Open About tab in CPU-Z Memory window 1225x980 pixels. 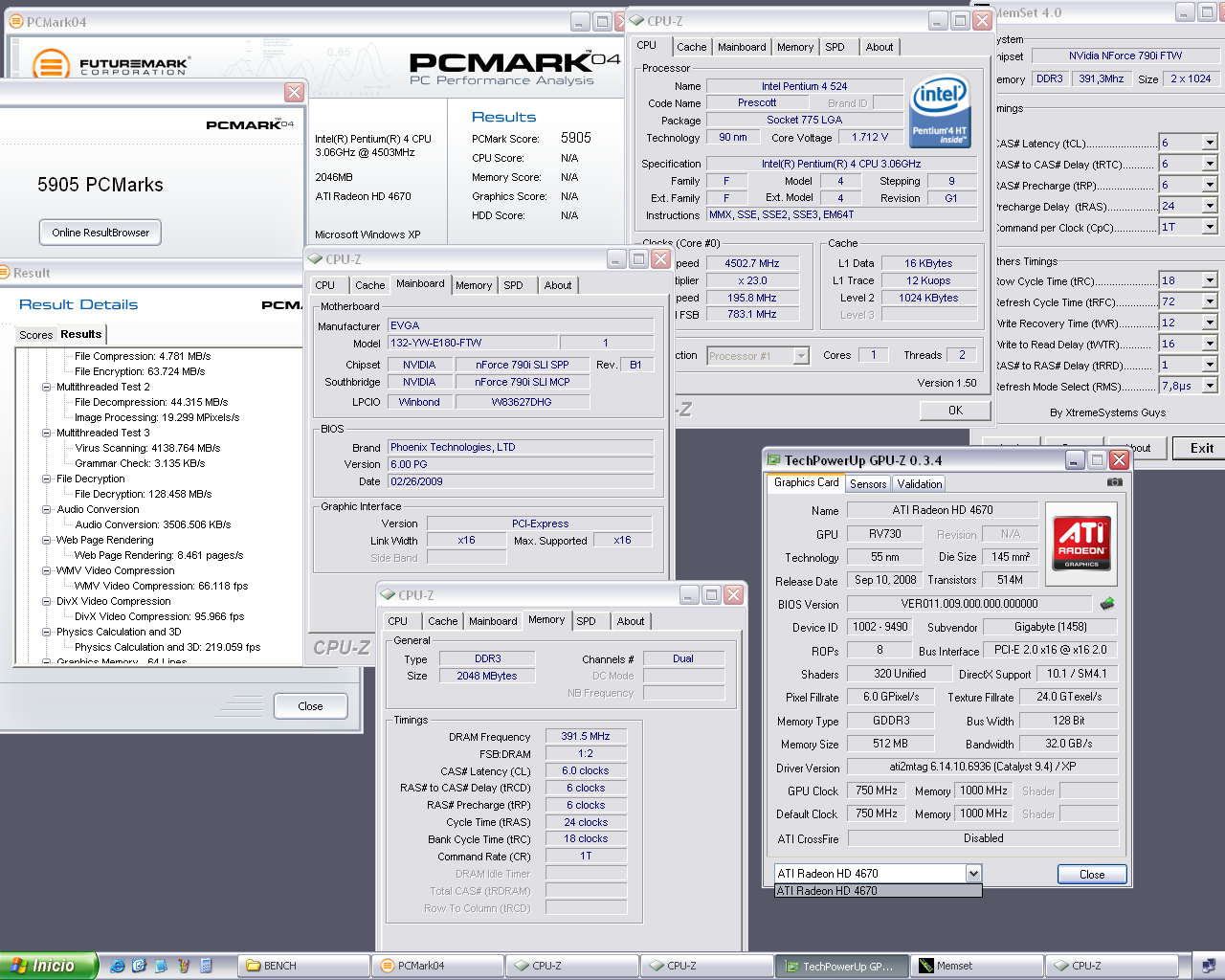pos(631,621)
